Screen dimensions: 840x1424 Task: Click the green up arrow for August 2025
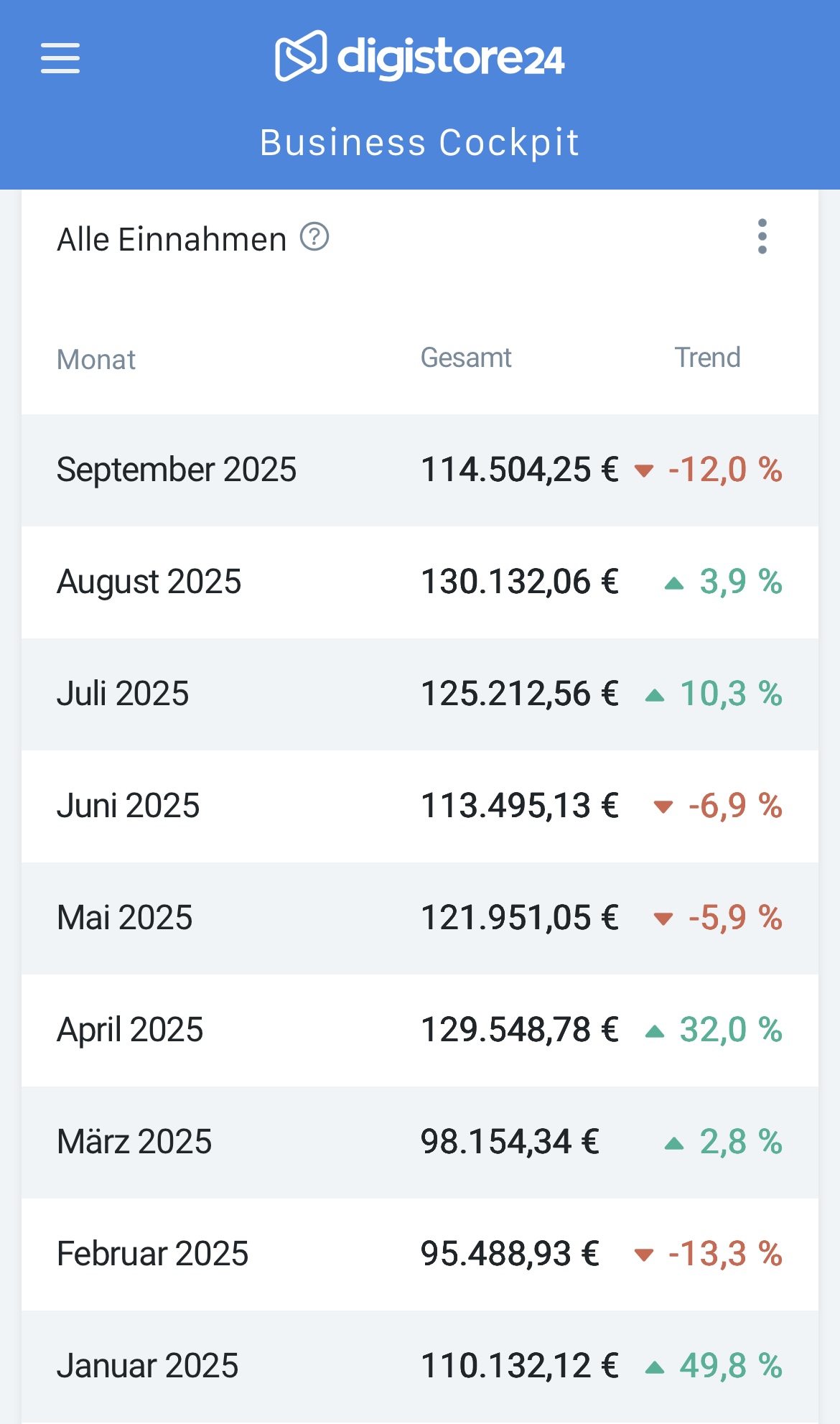click(x=674, y=583)
